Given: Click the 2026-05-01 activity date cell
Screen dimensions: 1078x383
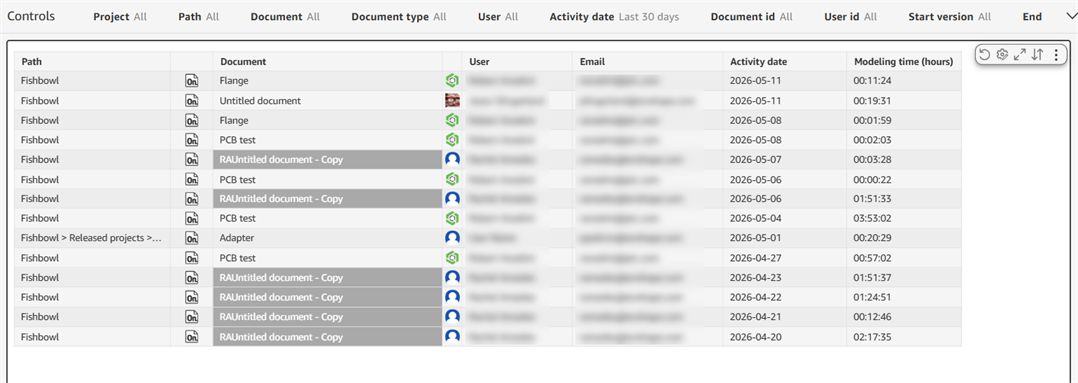Looking at the screenshot, I should pyautogui.click(x=785, y=238).
